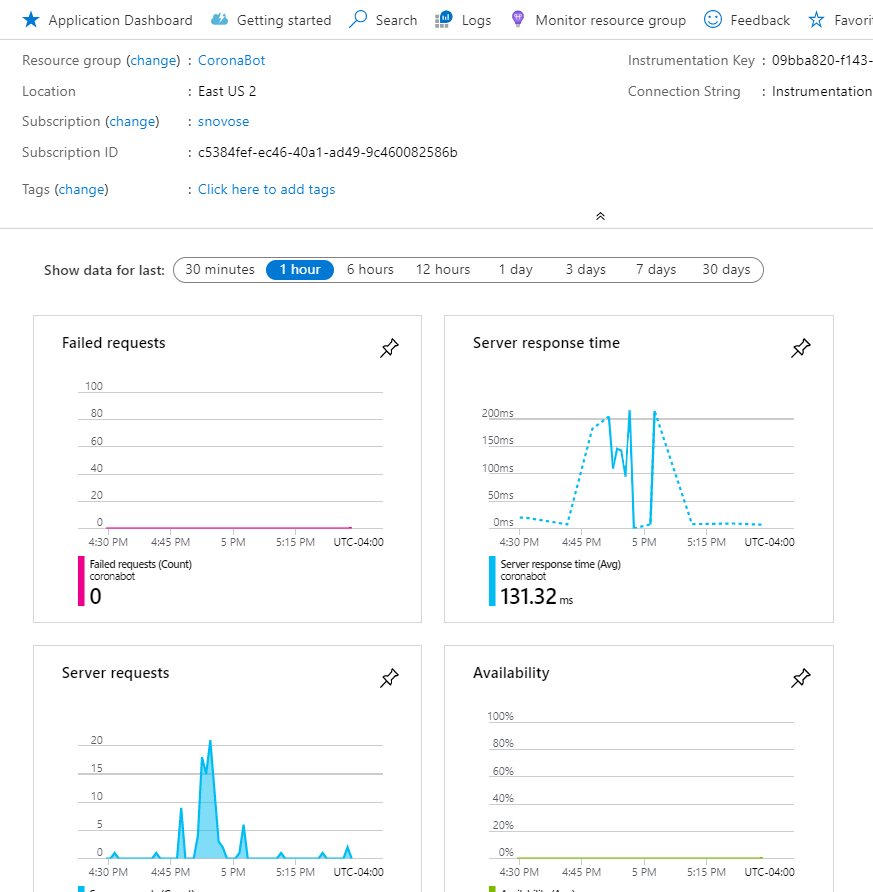Click the Search magnifier icon
This screenshot has height=892, width=873.
coord(358,19)
